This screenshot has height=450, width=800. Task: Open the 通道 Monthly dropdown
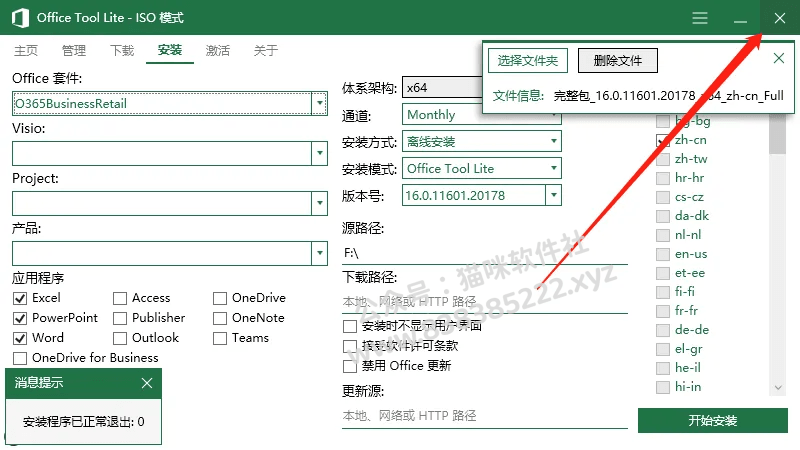(x=482, y=115)
